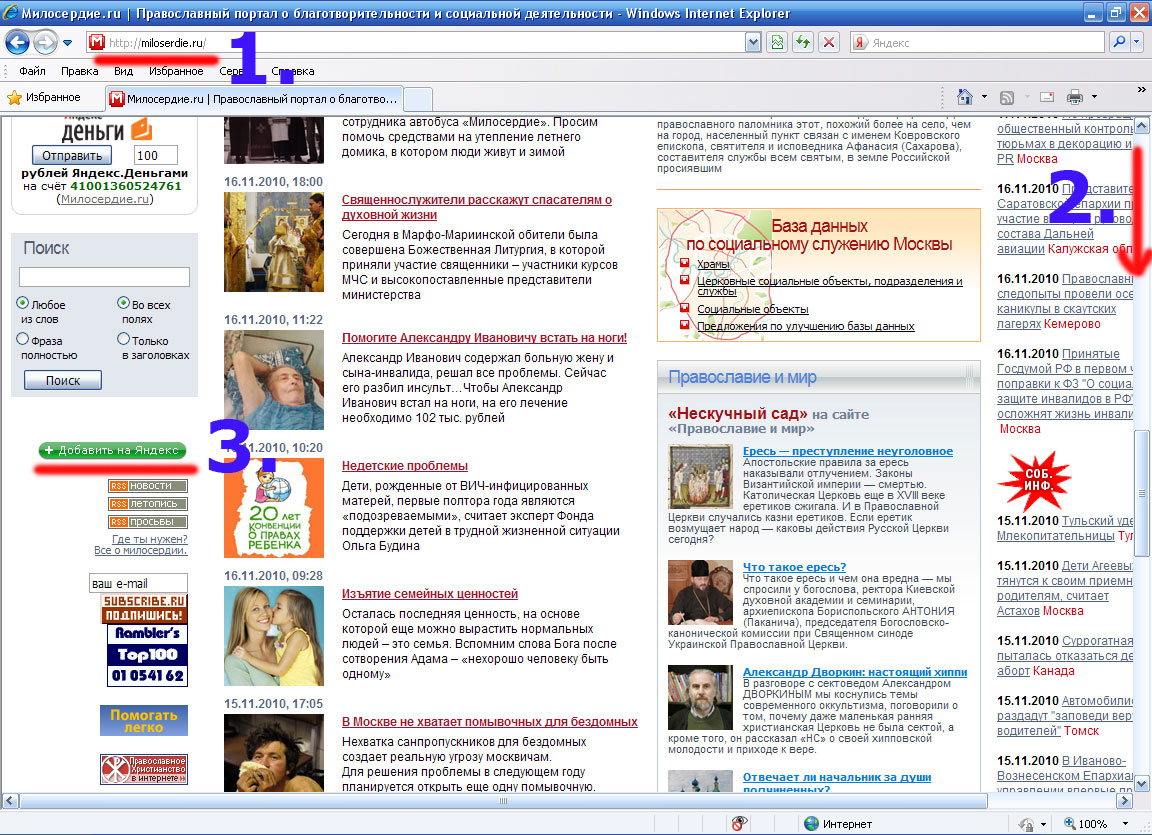1152x835 pixels.
Task: Click the Subscribe.ru ПОДПИШИСЬ banner
Action: coord(145,608)
